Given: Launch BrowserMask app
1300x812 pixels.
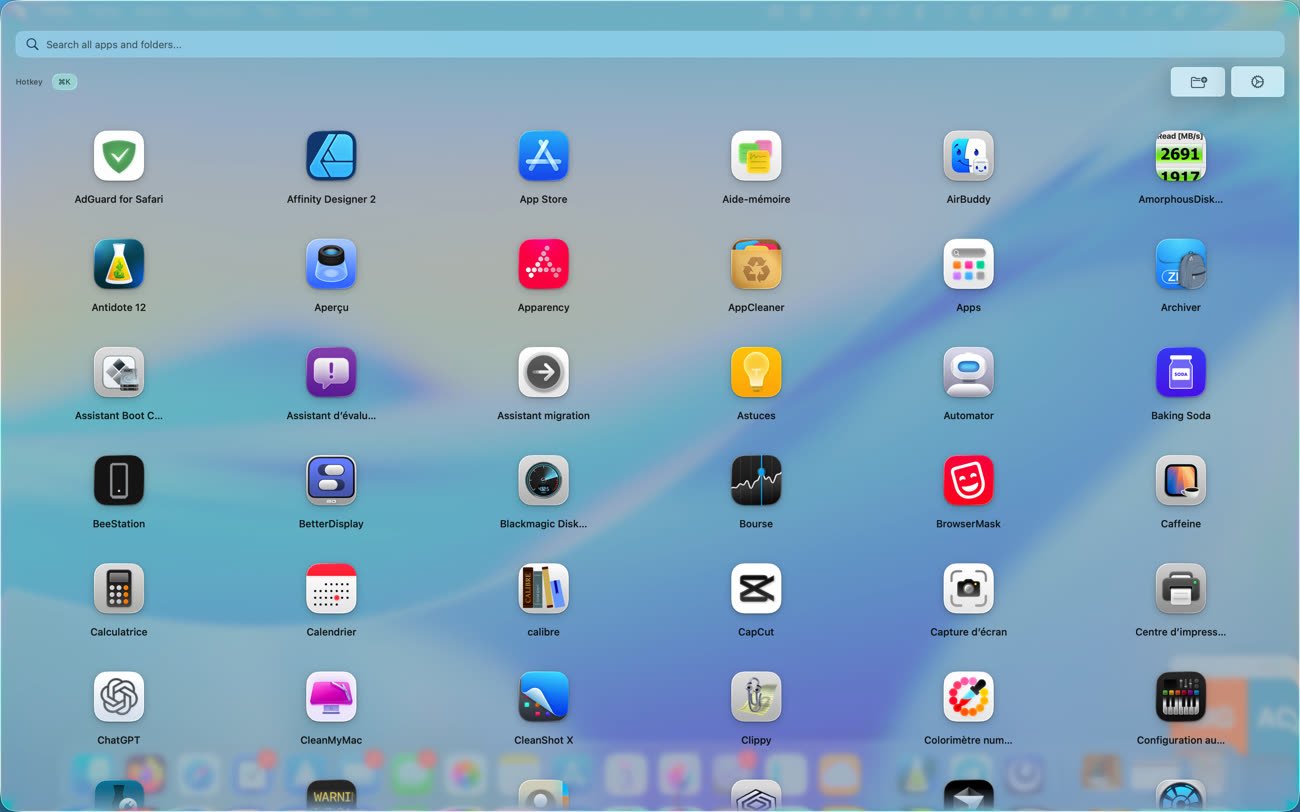Looking at the screenshot, I should click(968, 480).
